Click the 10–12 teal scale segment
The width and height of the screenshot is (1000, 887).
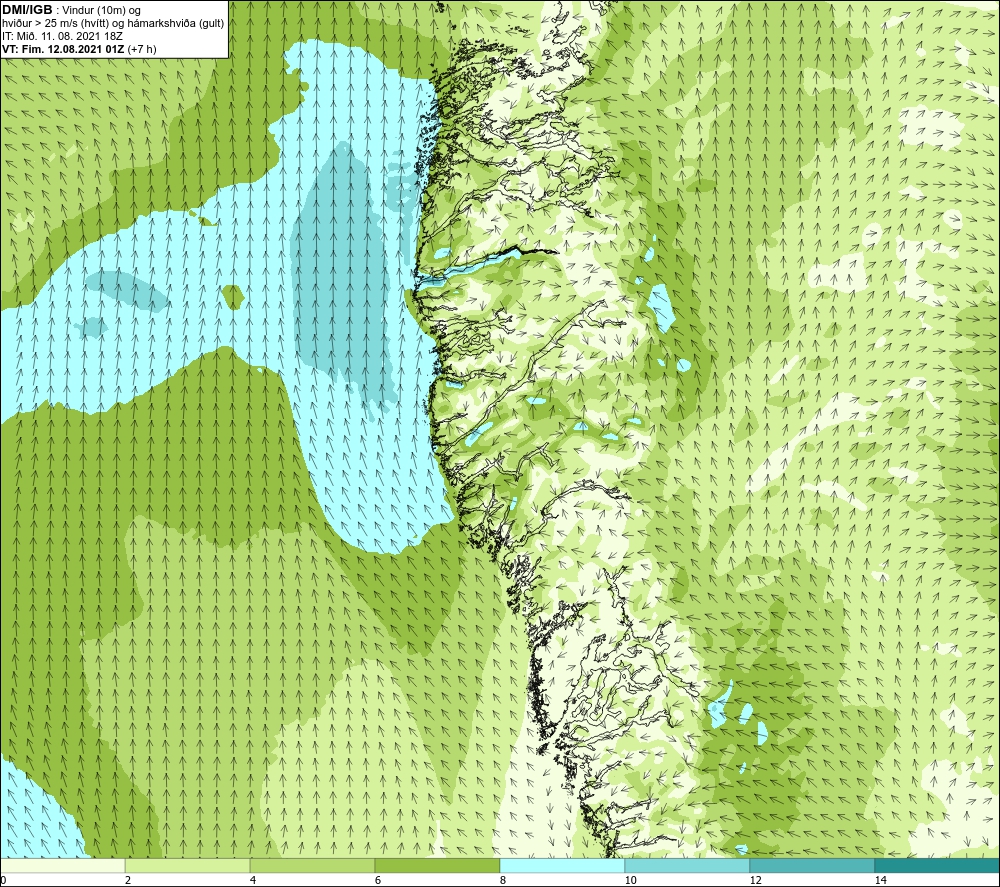[x=688, y=866]
